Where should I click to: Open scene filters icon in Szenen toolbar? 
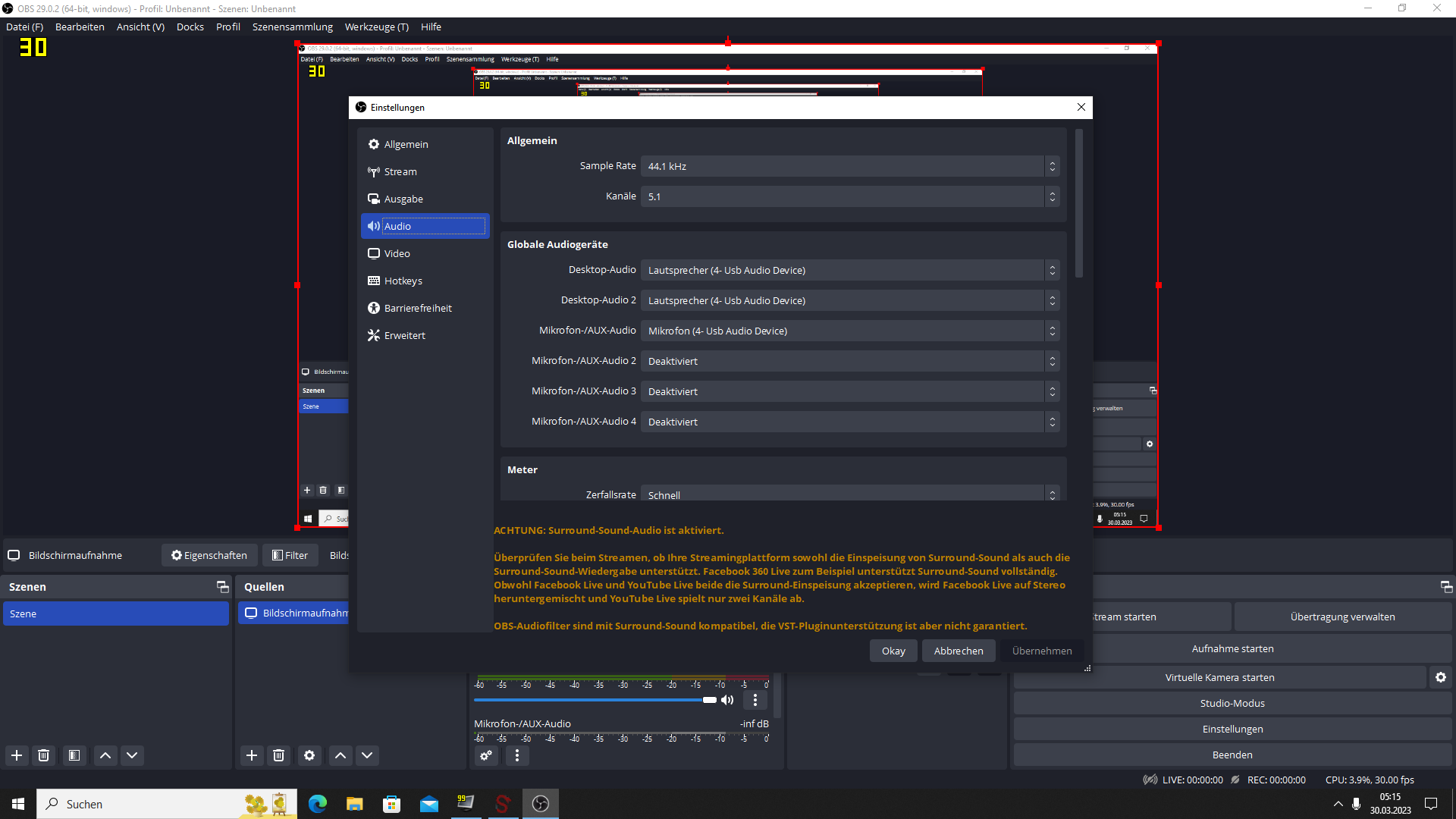(x=74, y=755)
